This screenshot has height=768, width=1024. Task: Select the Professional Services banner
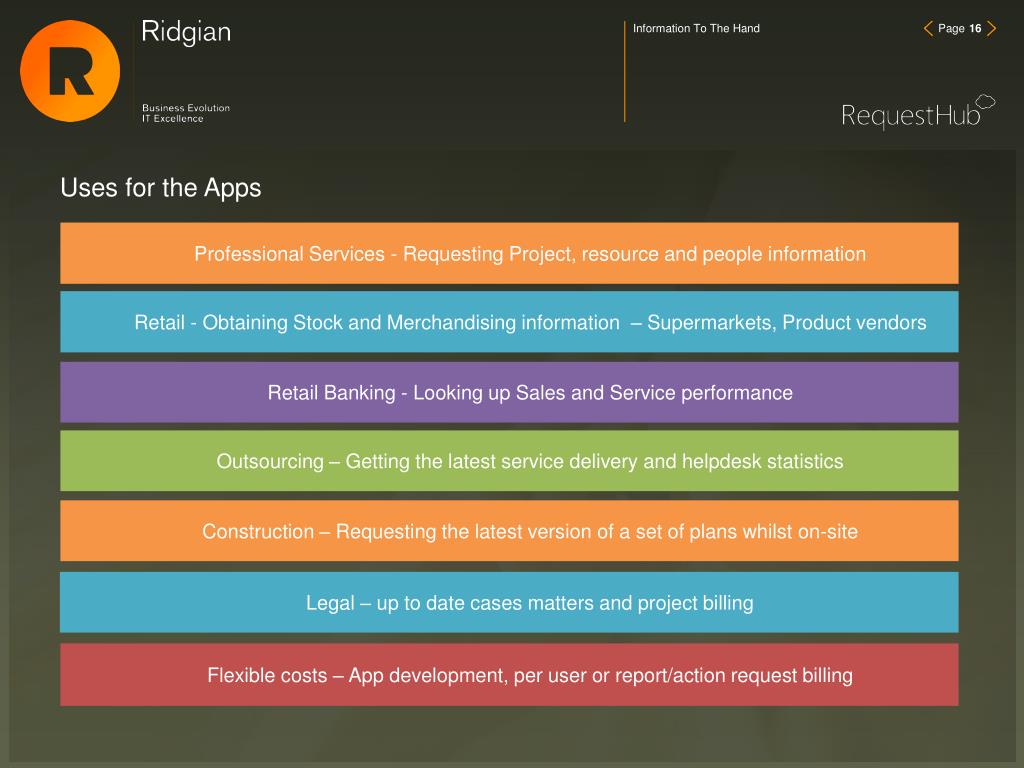[509, 253]
